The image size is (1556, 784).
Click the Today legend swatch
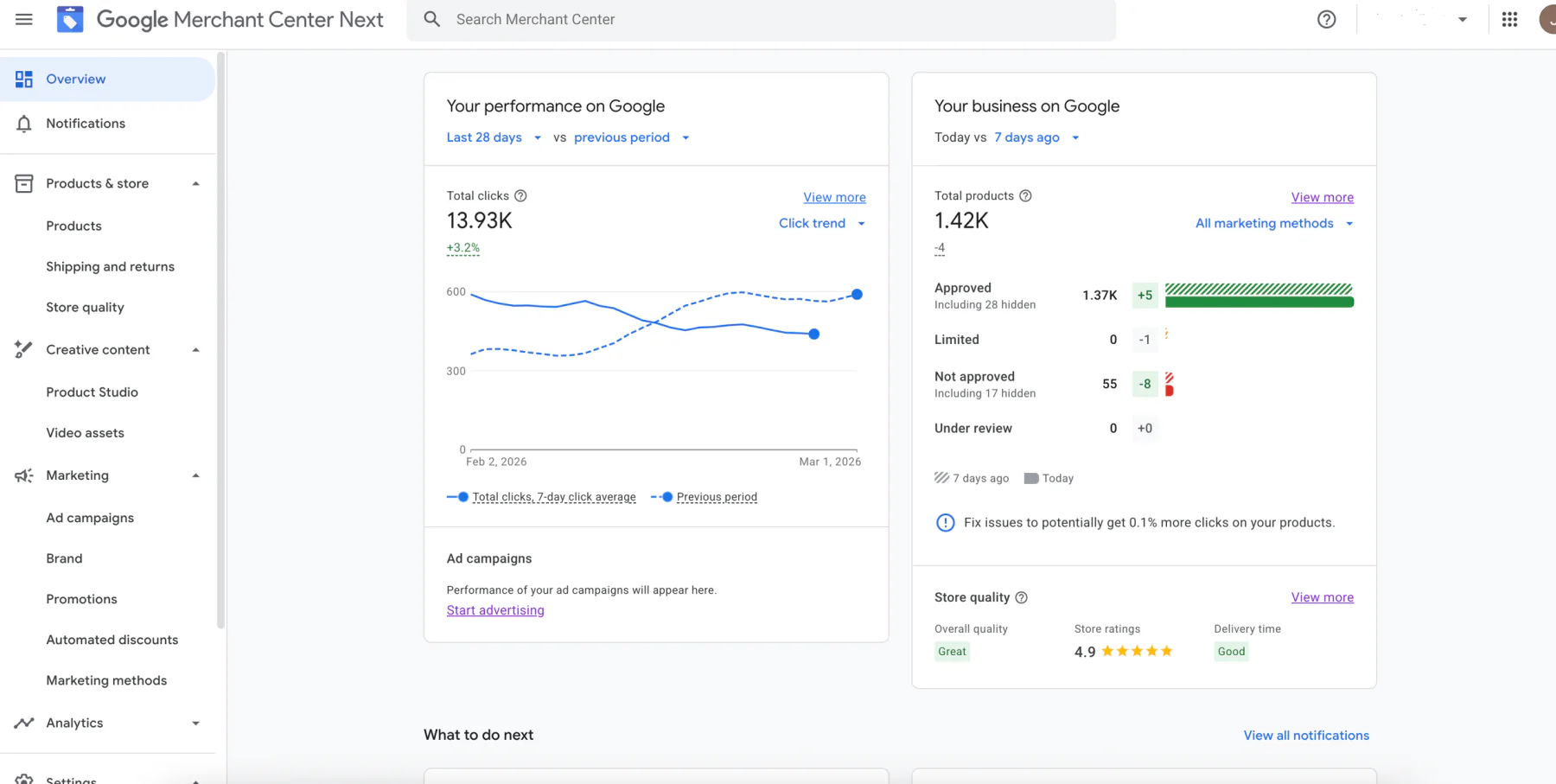tap(1030, 478)
